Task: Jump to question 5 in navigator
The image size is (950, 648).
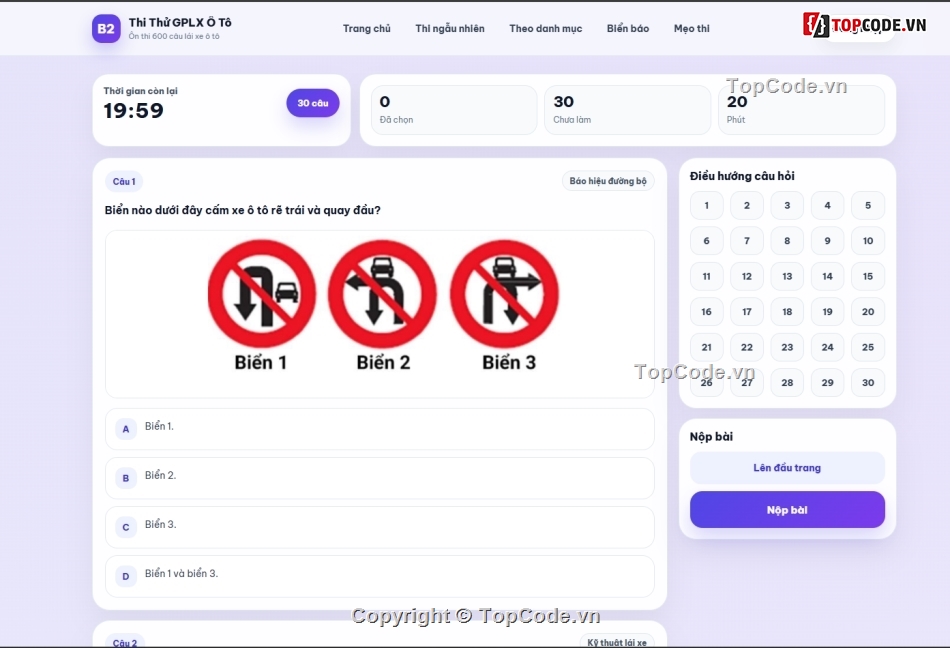Action: [x=868, y=205]
